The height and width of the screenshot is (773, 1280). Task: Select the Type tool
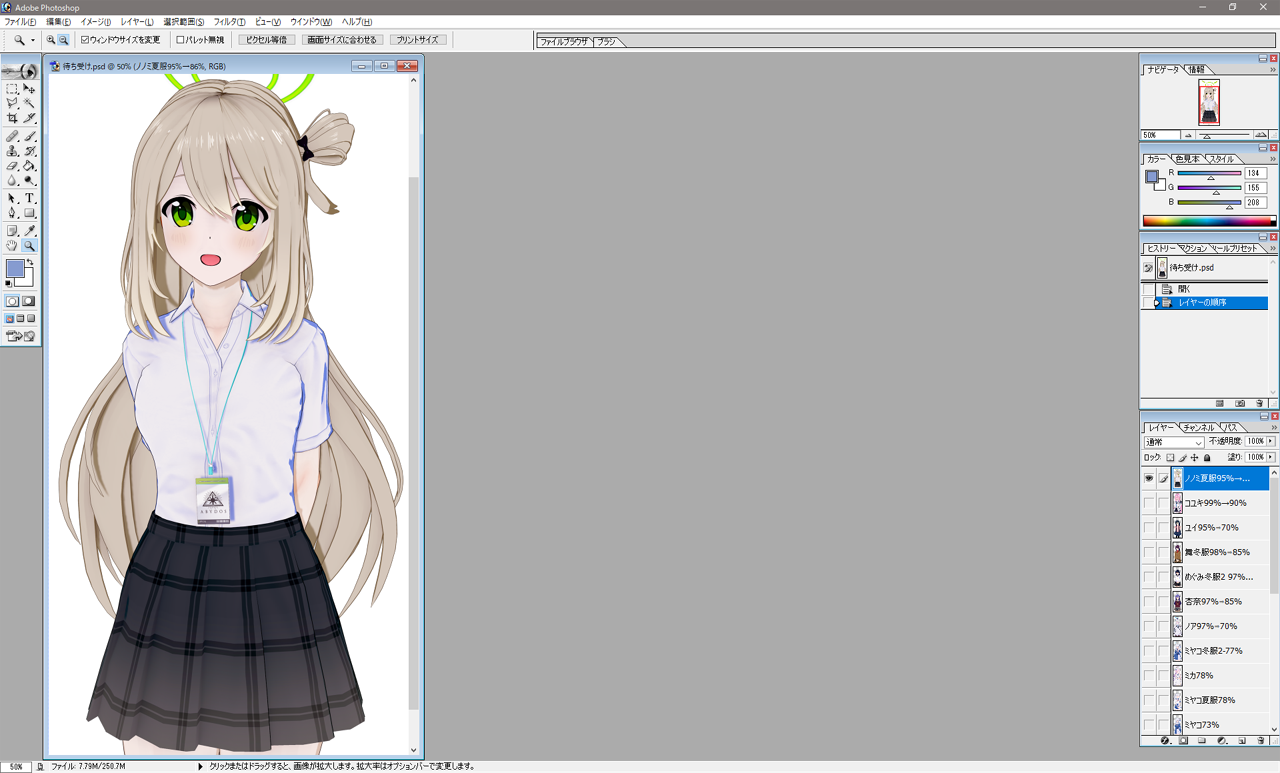(x=29, y=199)
